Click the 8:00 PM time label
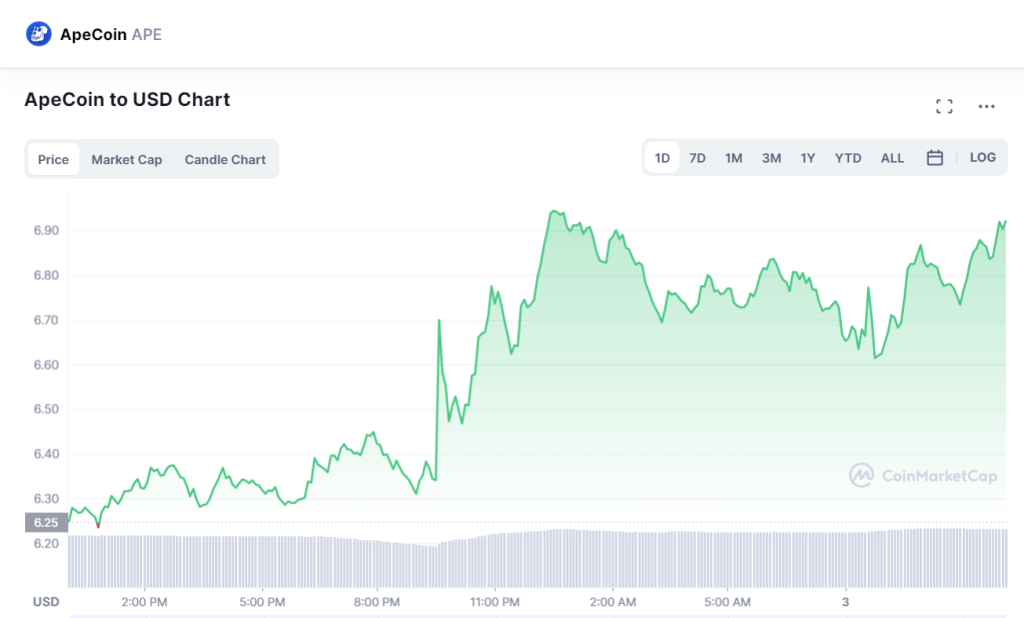Screen dimensions: 1024x618 pos(377,602)
